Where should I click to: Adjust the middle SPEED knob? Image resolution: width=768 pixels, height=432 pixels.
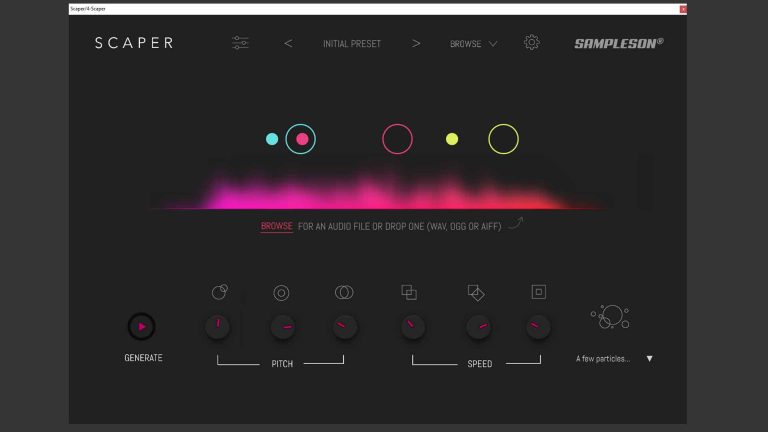pyautogui.click(x=479, y=327)
